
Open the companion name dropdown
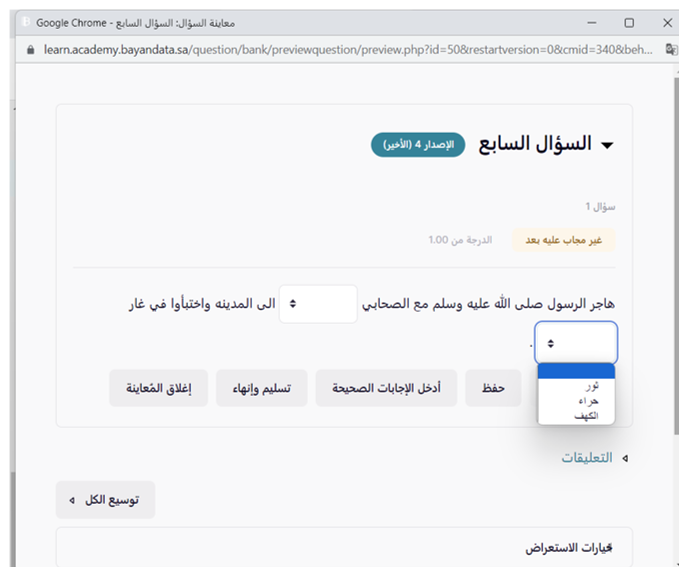coord(317,303)
